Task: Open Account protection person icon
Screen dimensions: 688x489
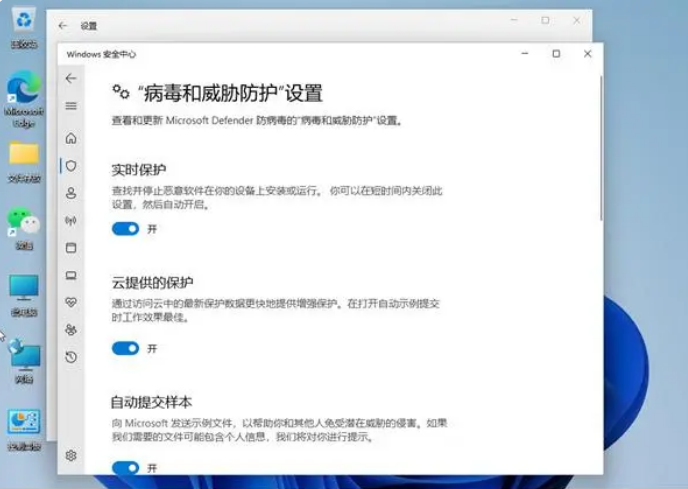Action: 71,193
